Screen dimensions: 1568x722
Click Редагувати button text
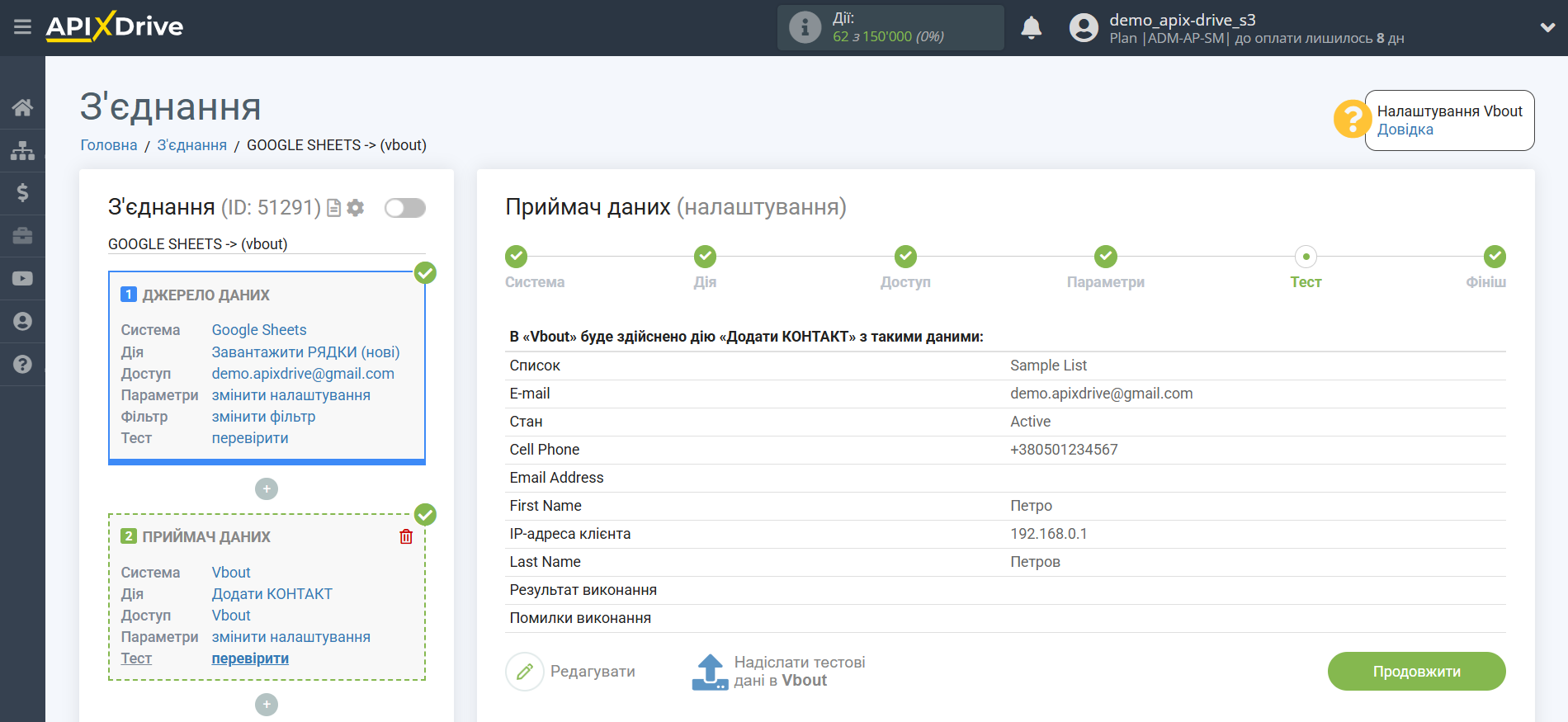click(x=593, y=672)
